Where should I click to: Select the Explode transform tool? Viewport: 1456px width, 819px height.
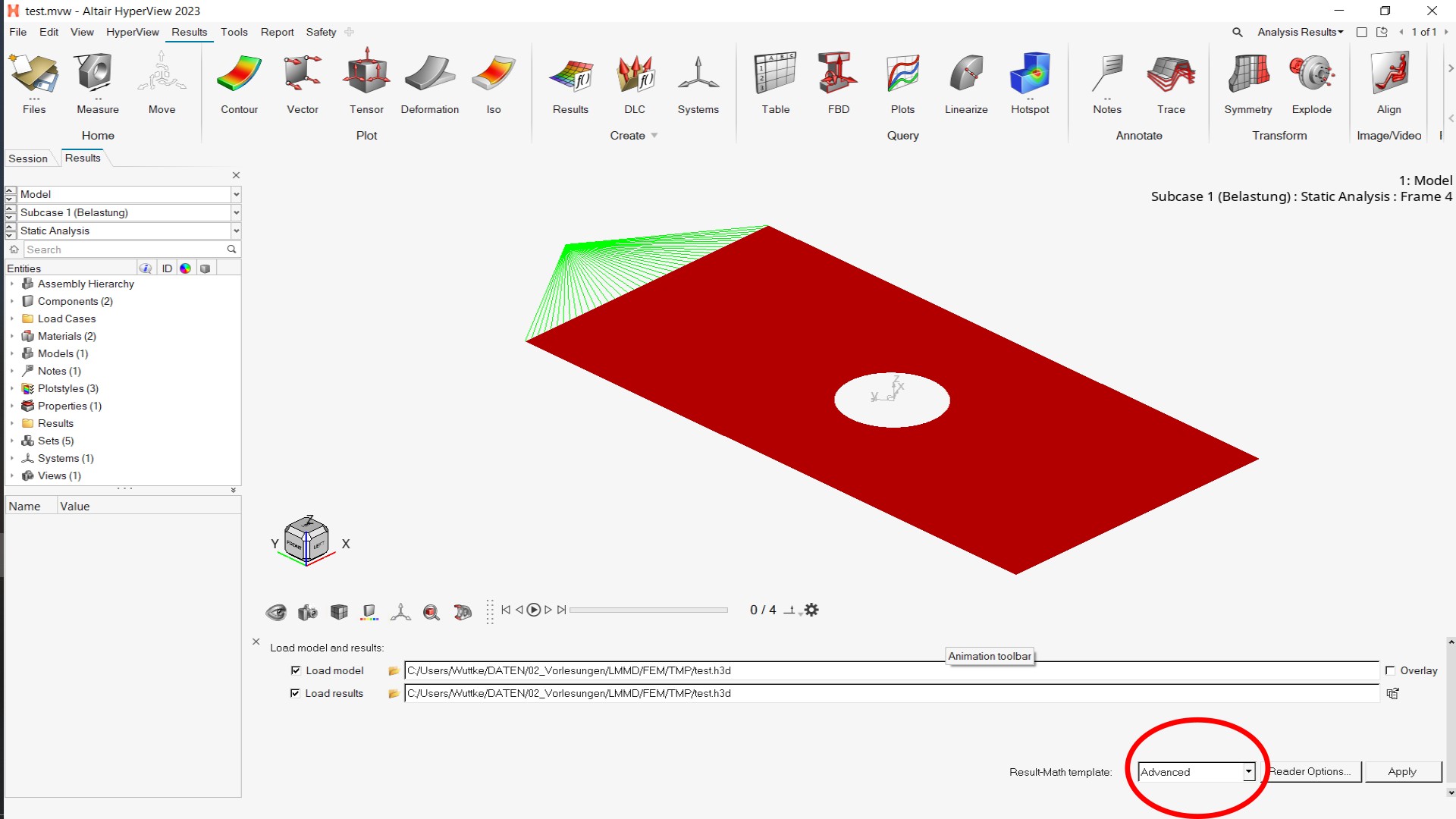tap(1312, 74)
